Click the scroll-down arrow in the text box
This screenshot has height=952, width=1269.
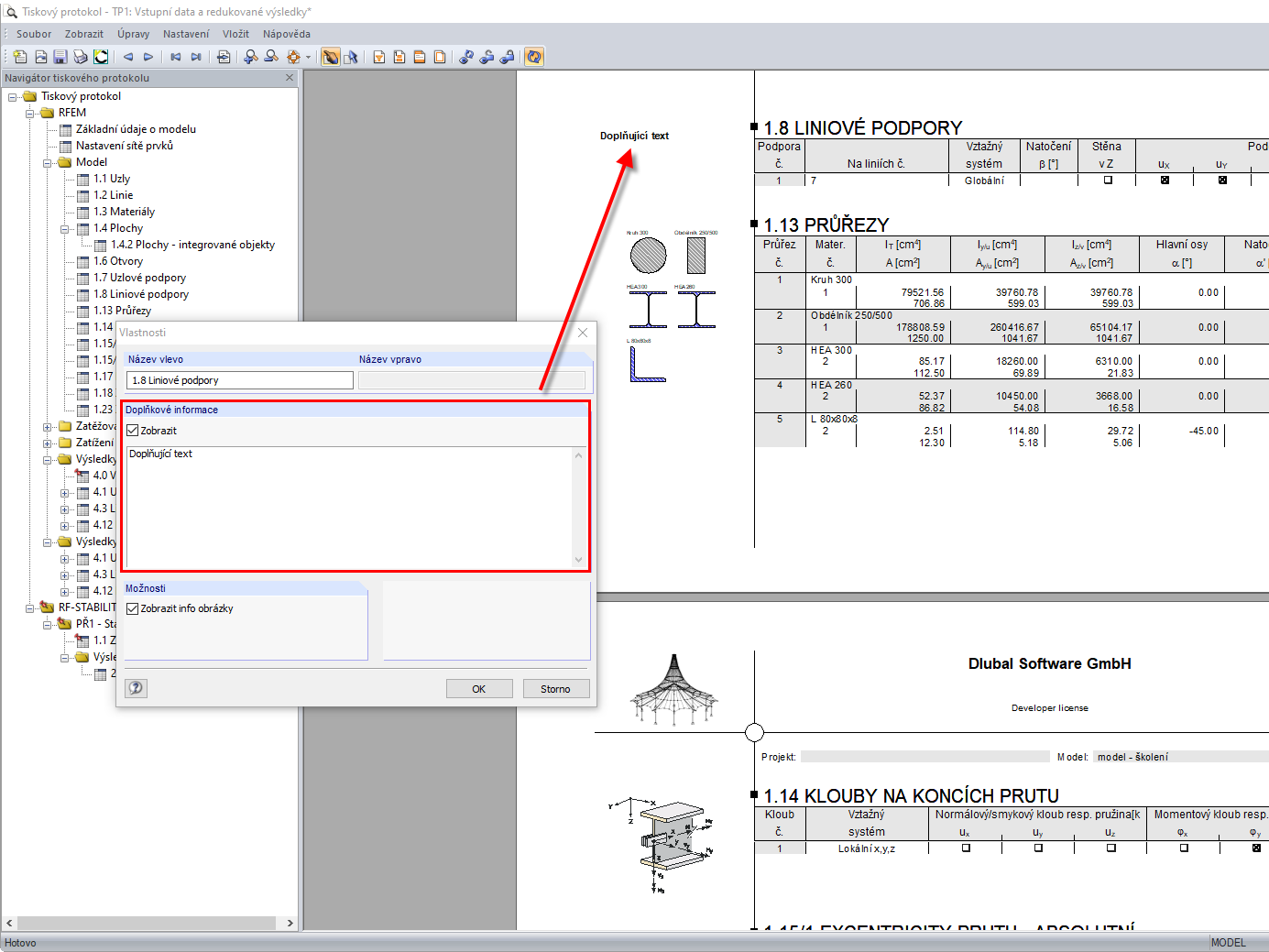pos(578,559)
